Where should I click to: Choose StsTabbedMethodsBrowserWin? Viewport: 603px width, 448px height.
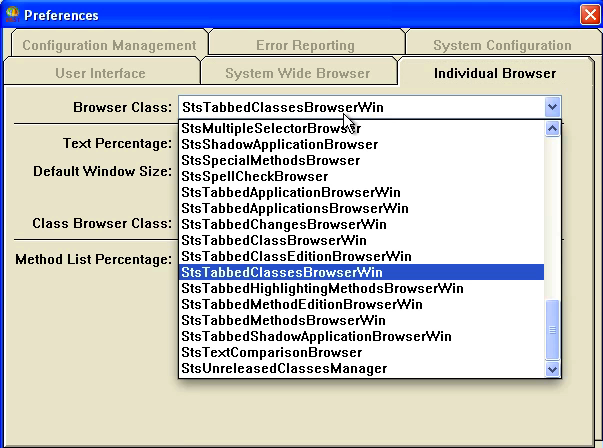362,320
